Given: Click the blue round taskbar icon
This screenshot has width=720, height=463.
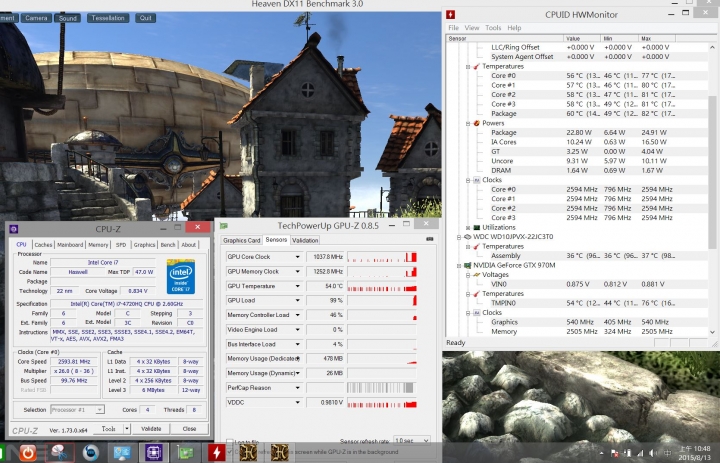Looking at the screenshot, I should pos(90,453).
